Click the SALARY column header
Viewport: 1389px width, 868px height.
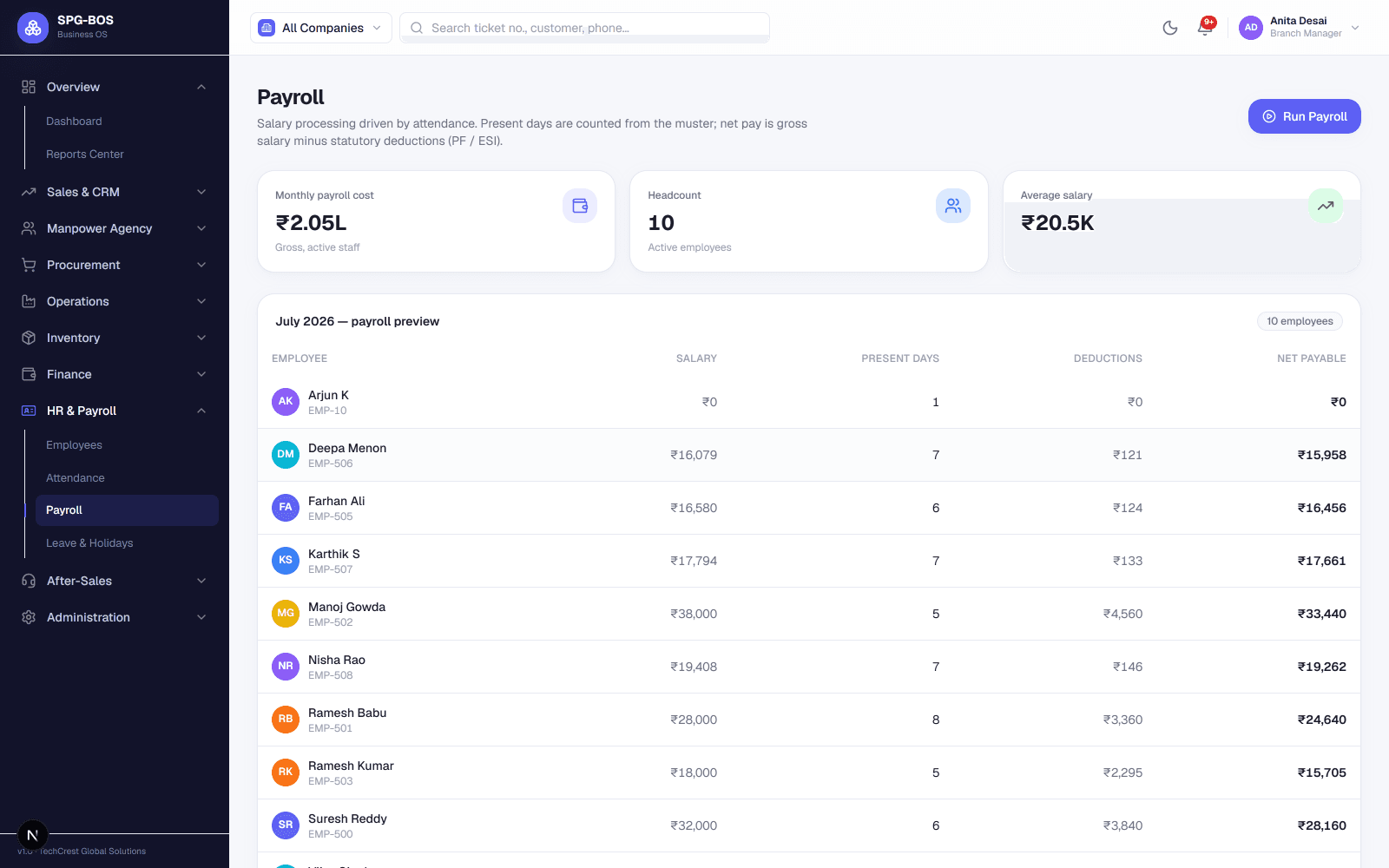click(x=696, y=358)
